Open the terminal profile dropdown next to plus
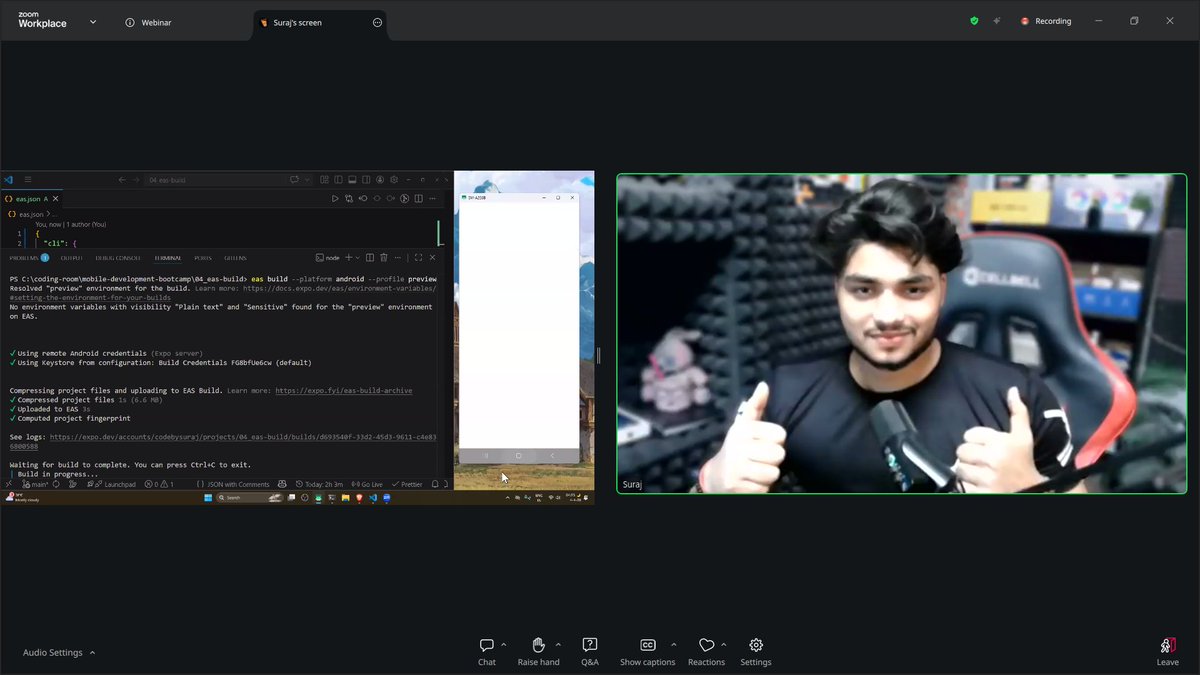This screenshot has width=1200, height=675. [x=357, y=258]
